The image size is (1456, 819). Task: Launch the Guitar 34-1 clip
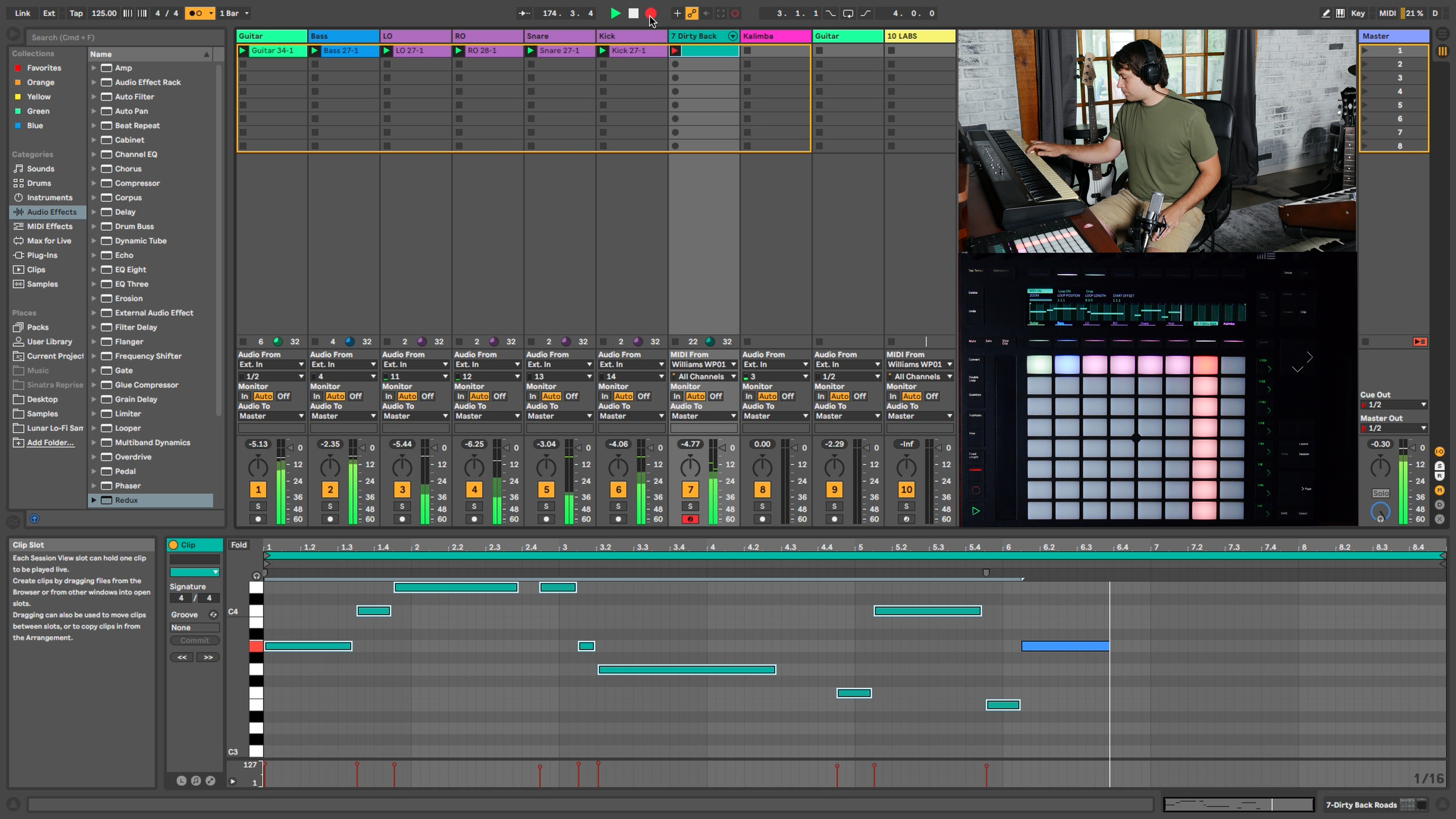pyautogui.click(x=243, y=51)
